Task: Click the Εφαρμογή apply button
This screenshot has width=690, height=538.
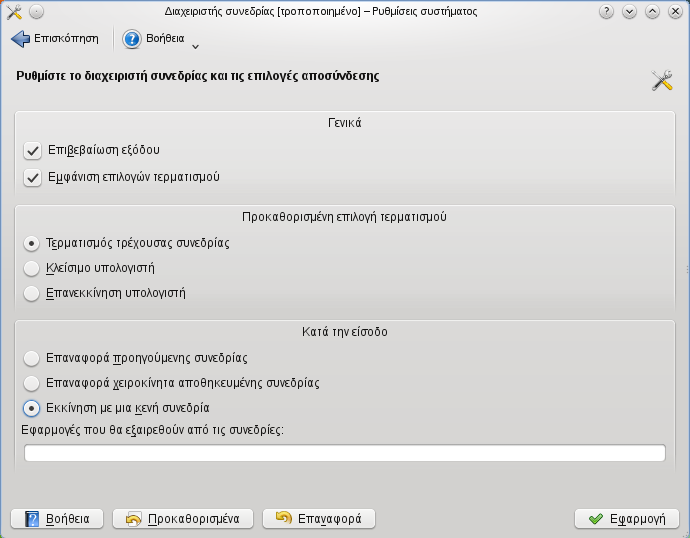Action: (x=627, y=519)
